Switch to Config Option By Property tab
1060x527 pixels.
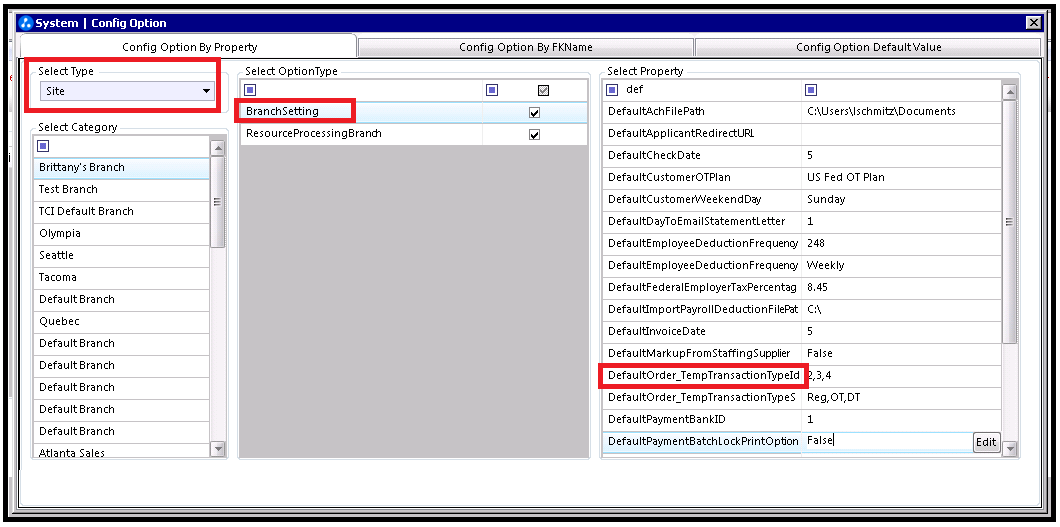189,47
